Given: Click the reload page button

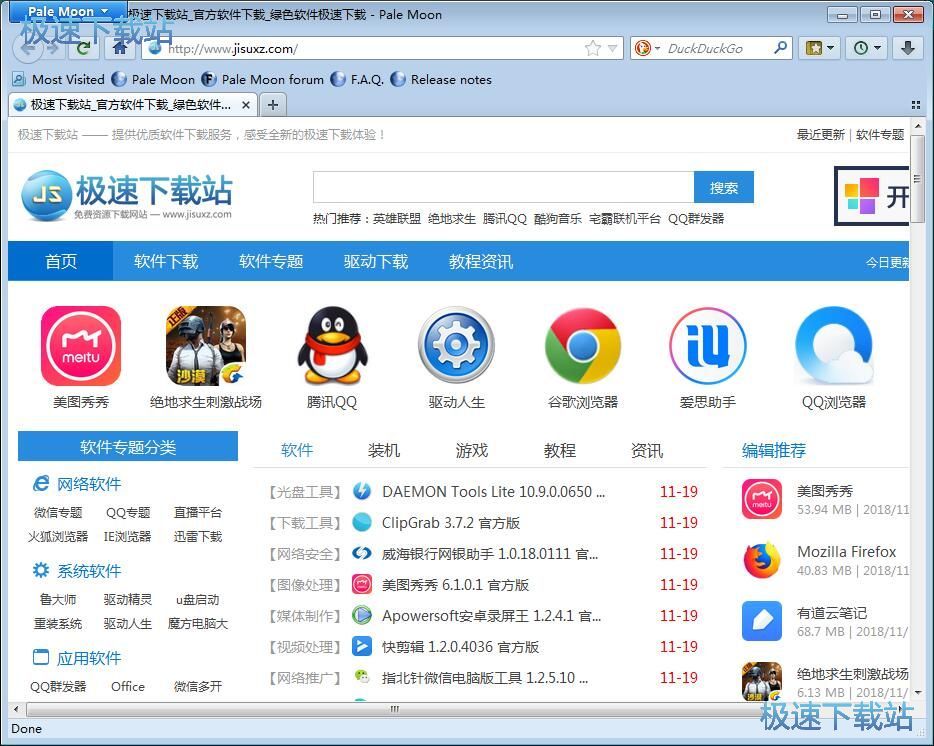Looking at the screenshot, I should (83, 48).
